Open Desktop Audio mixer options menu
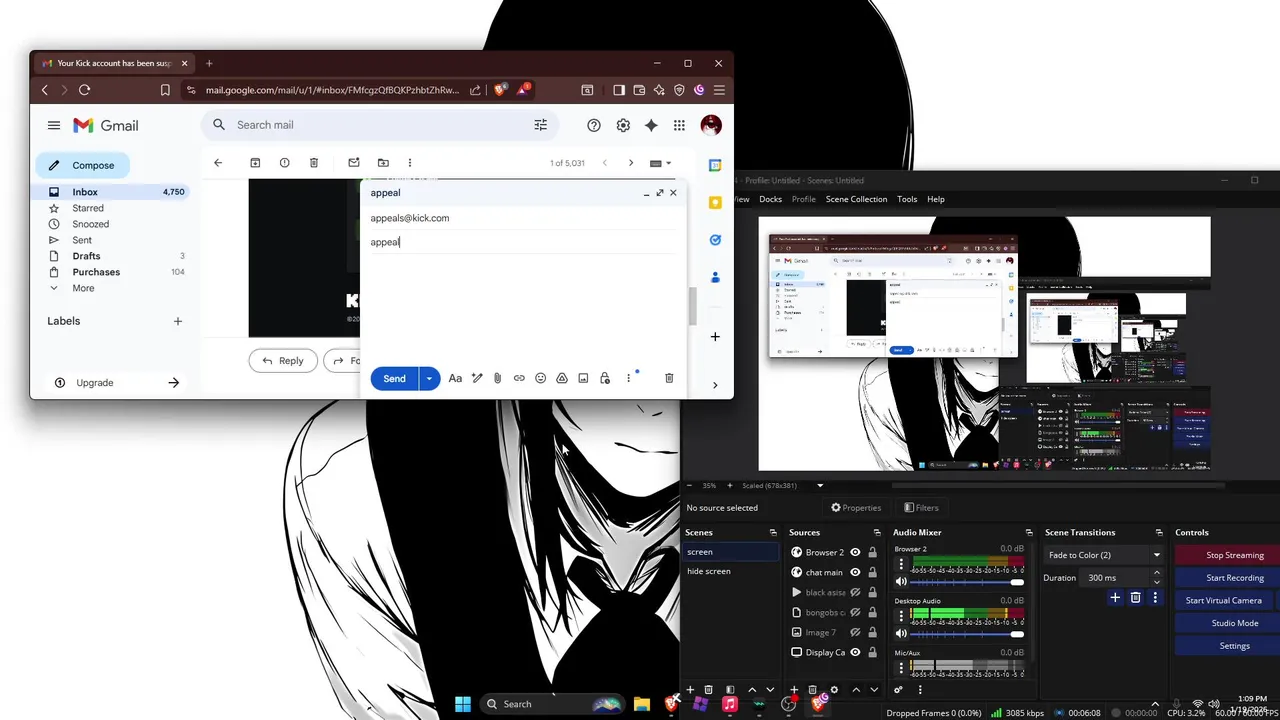Viewport: 1280px width, 720px height. 901,616
